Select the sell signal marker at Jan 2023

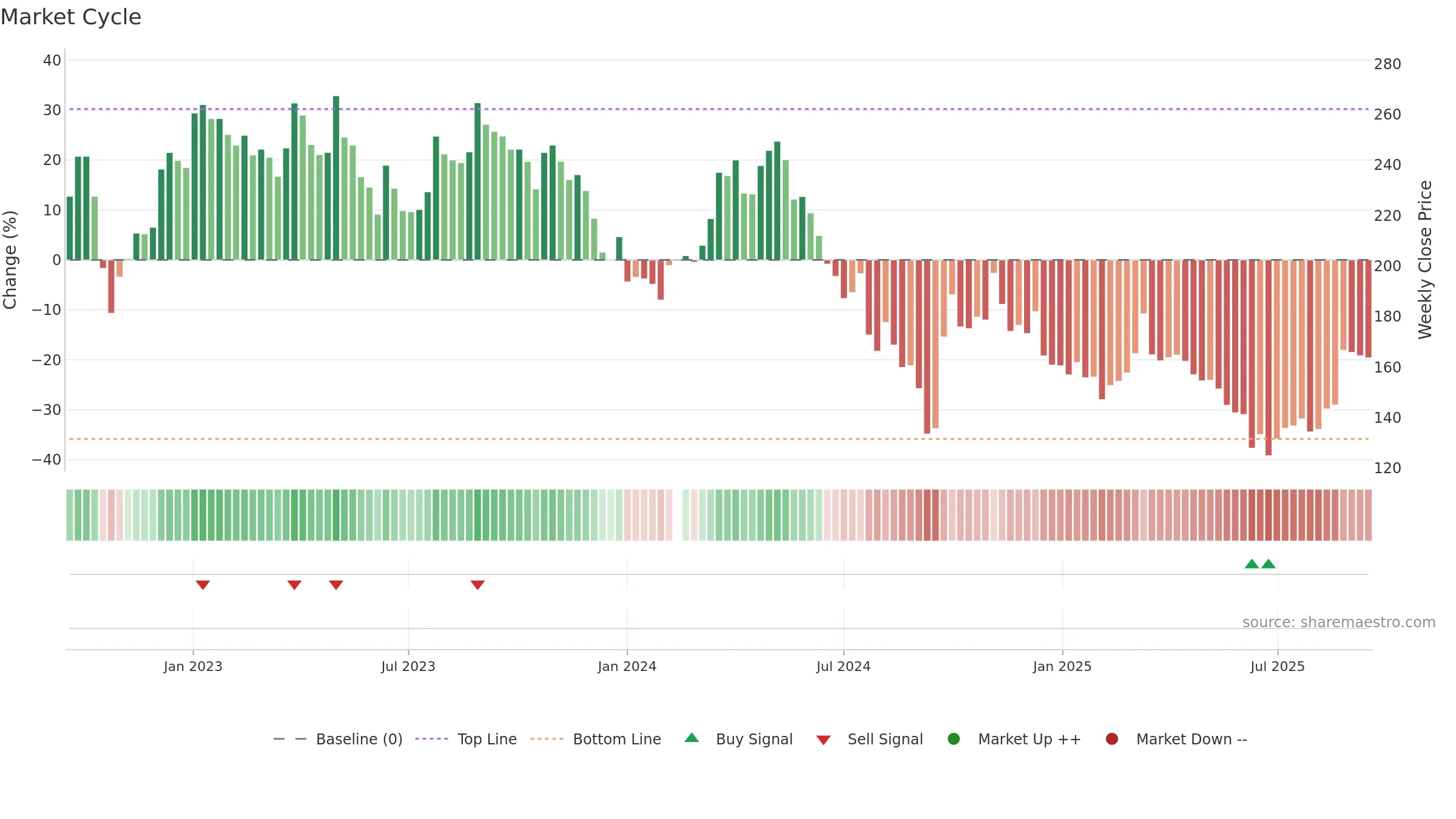[203, 585]
